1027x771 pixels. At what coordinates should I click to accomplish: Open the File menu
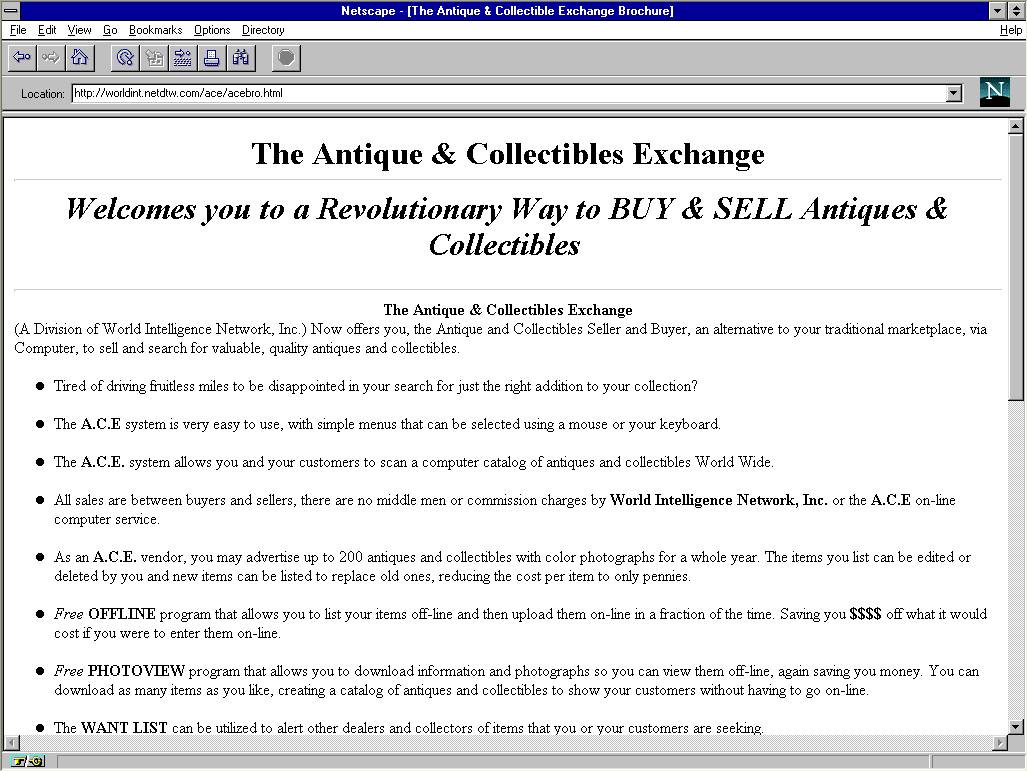point(18,30)
